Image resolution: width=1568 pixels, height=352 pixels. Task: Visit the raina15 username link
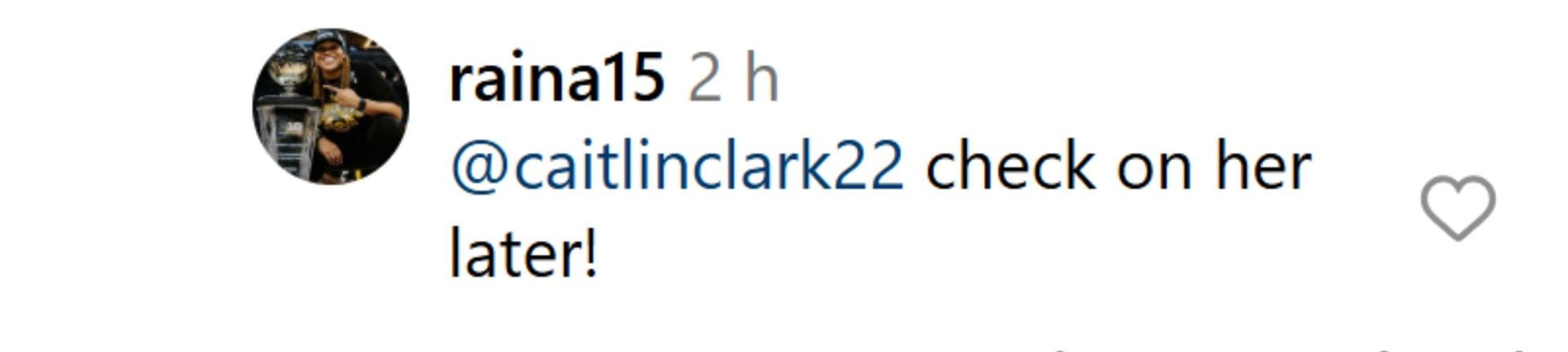[557, 79]
